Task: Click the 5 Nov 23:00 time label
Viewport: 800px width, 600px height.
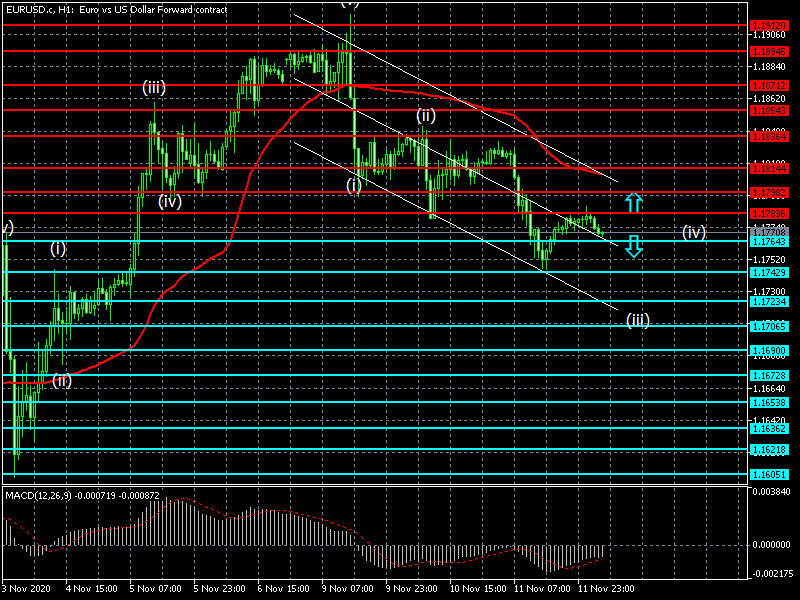Action: coord(220,588)
